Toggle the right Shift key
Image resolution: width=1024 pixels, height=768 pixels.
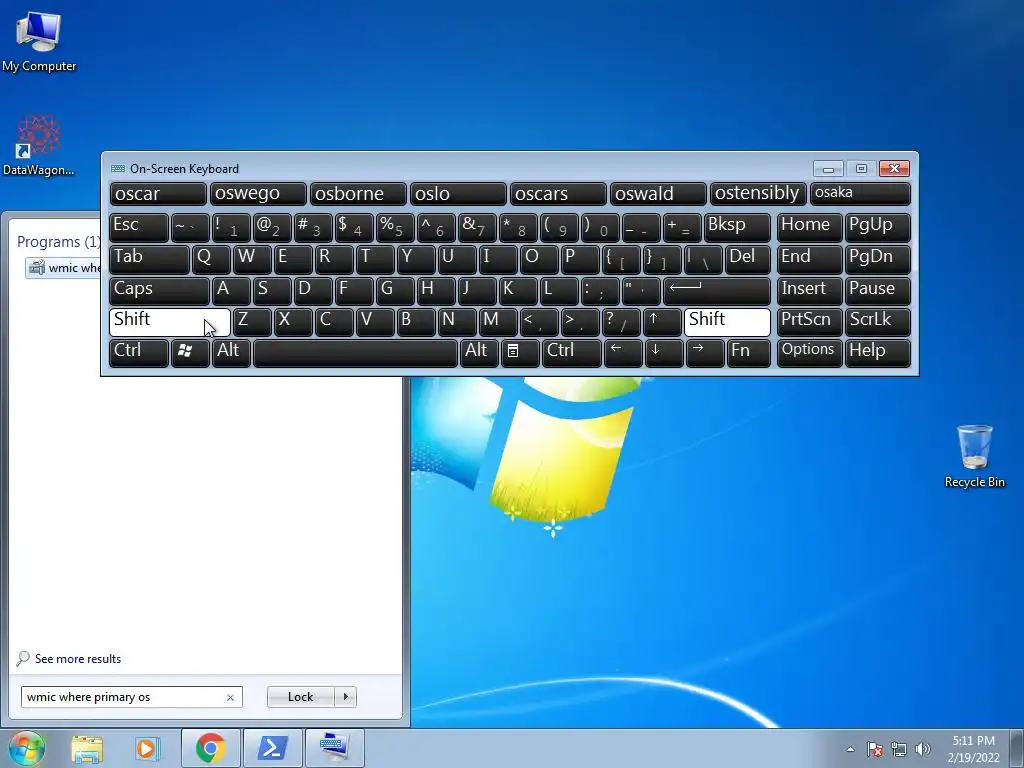727,321
